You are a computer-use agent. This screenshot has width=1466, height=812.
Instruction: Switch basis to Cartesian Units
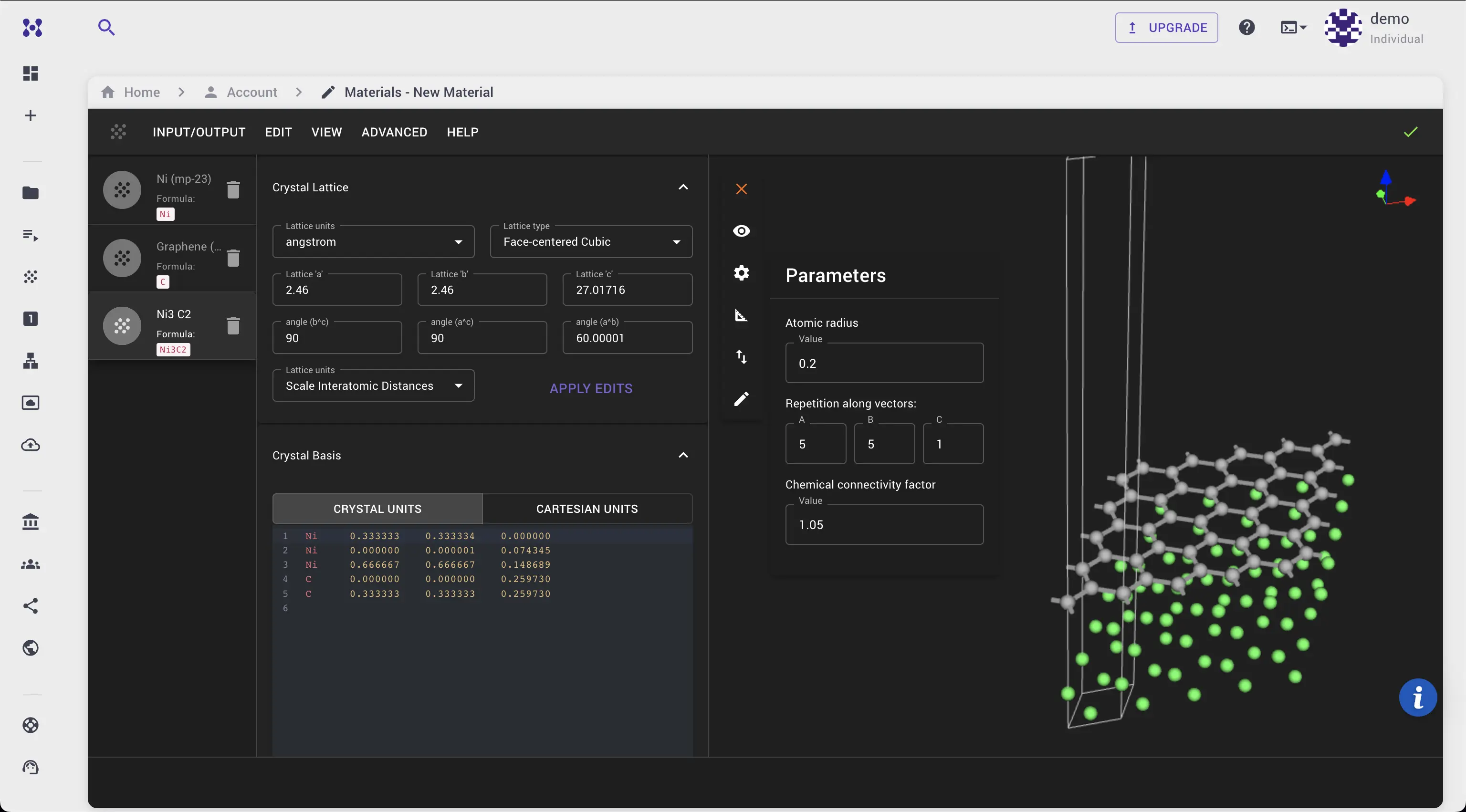[x=587, y=509]
